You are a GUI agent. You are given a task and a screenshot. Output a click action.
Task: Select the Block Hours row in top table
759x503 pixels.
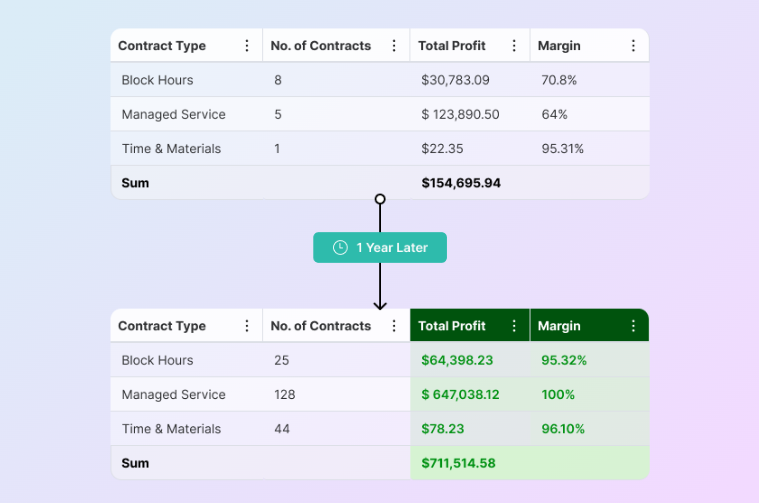coord(157,80)
